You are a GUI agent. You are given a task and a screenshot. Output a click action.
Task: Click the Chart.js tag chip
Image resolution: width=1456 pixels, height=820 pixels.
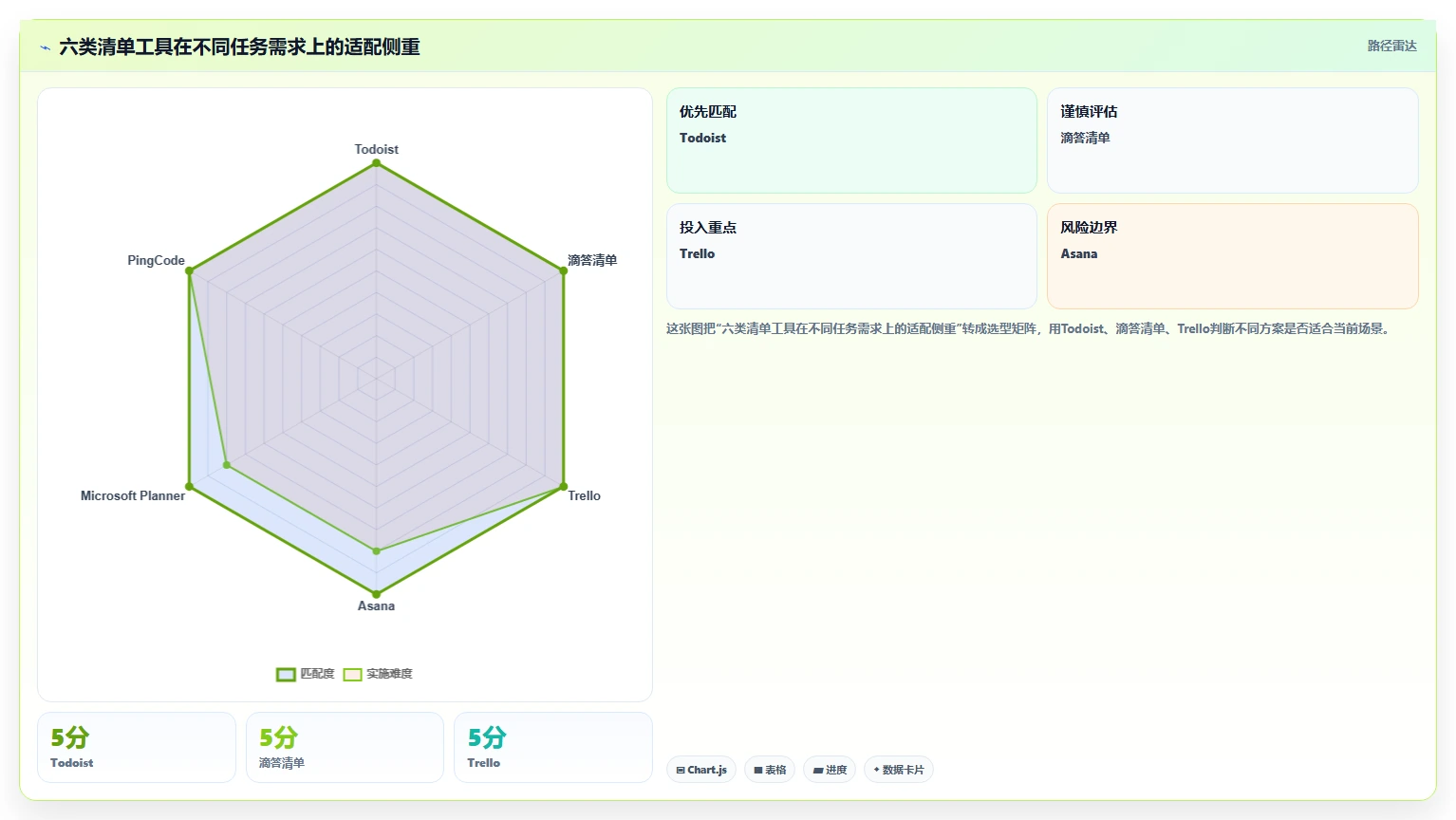click(701, 770)
